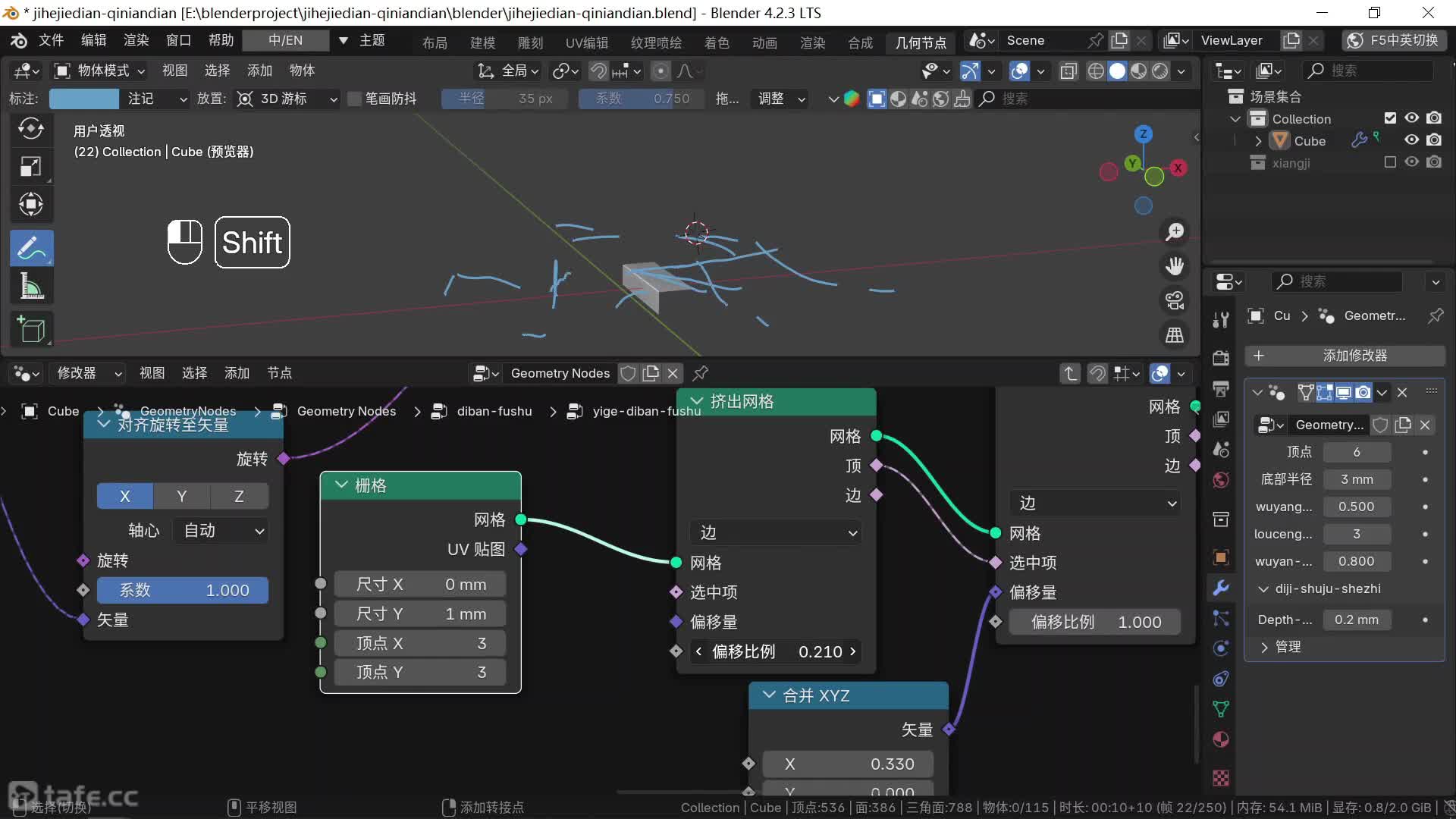
Task: Select the Y axis button in align node
Action: pyautogui.click(x=182, y=496)
